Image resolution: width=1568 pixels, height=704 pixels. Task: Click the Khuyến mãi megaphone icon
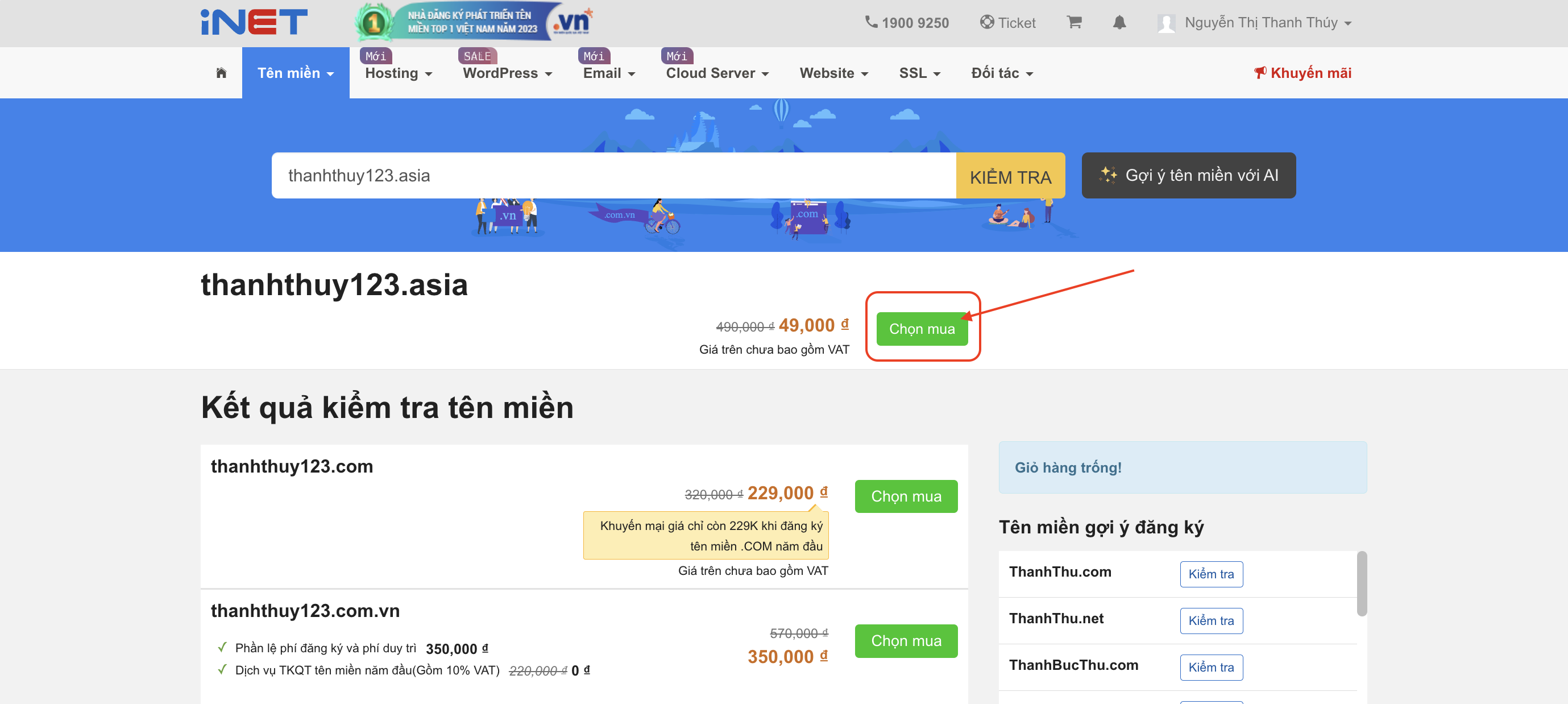point(1260,73)
